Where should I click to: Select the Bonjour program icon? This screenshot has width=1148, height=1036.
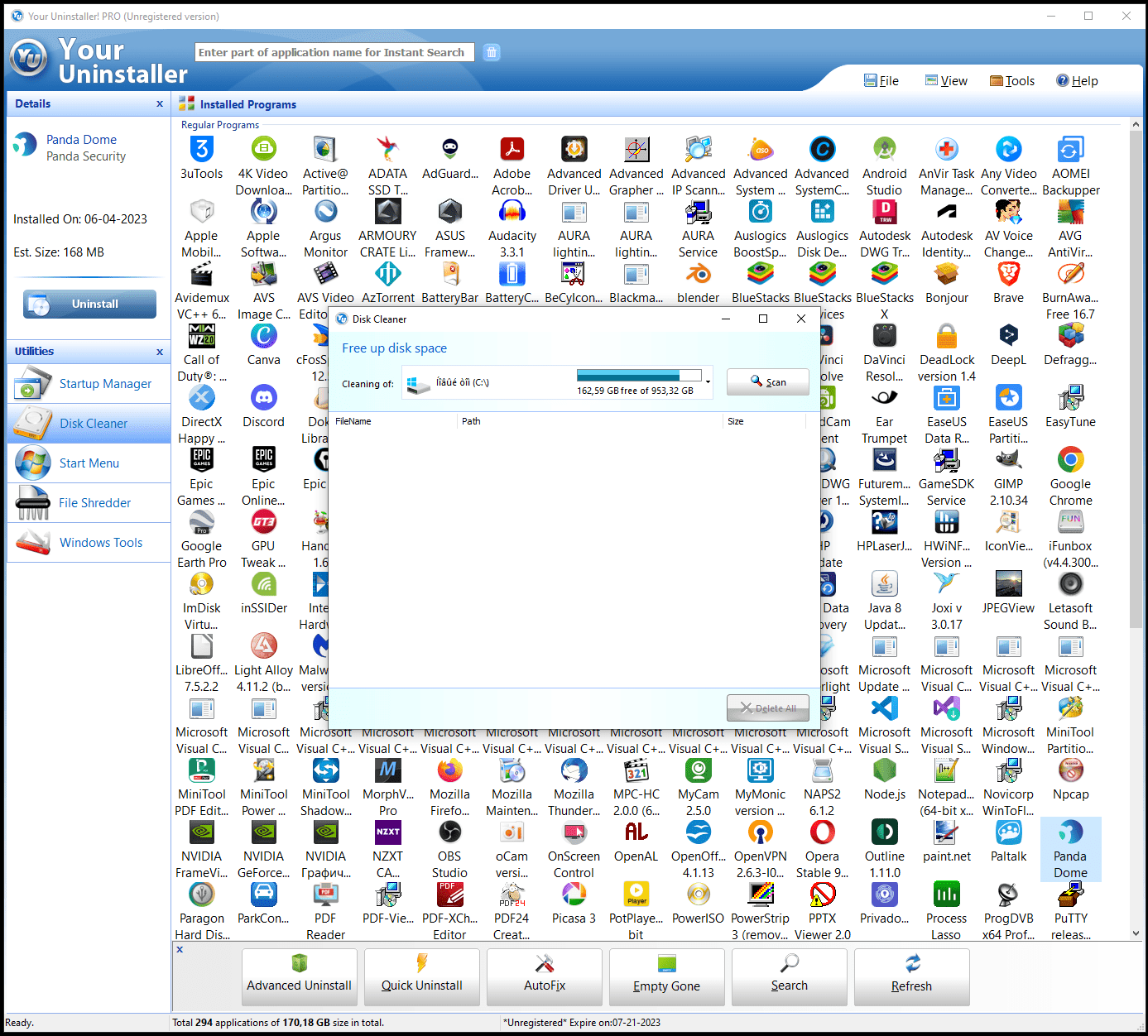(x=947, y=274)
